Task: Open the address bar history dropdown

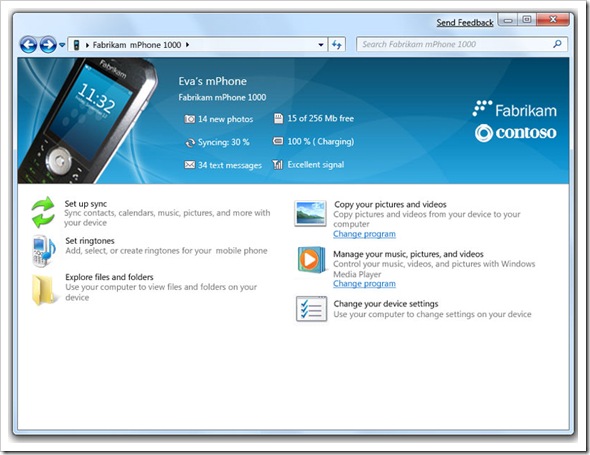Action: coord(321,45)
